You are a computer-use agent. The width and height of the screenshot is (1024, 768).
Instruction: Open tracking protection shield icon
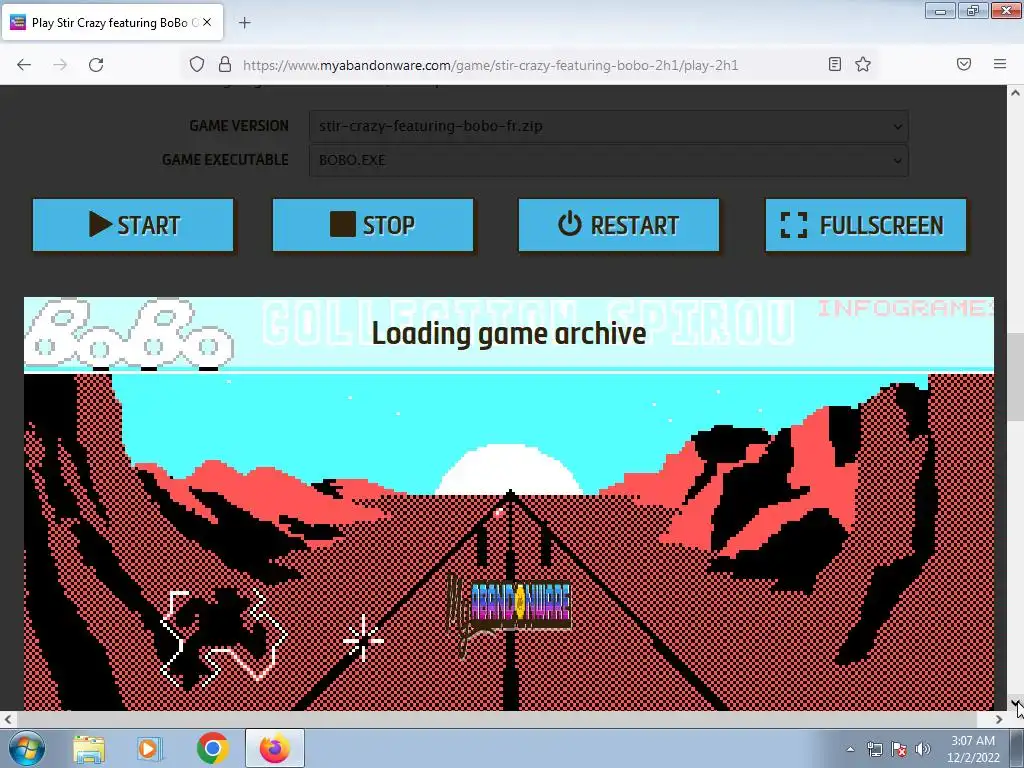tap(197, 64)
